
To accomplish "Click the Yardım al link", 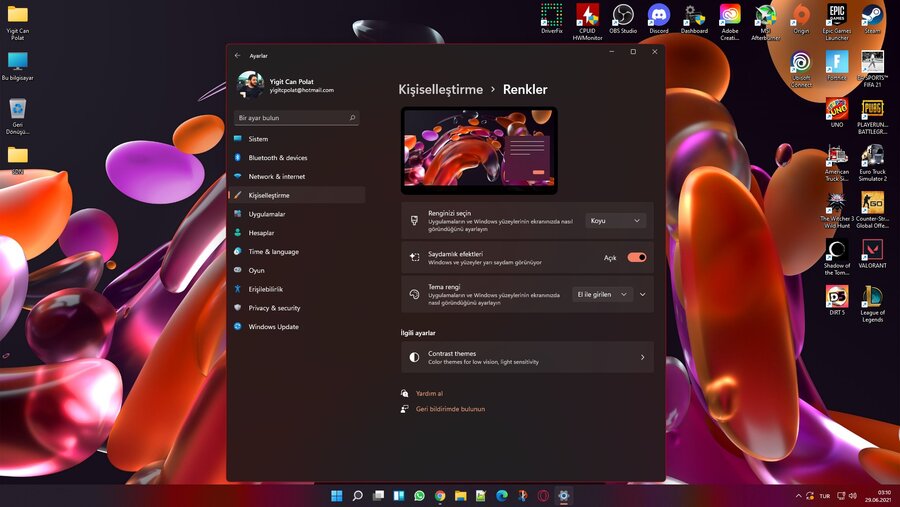I will (429, 393).
